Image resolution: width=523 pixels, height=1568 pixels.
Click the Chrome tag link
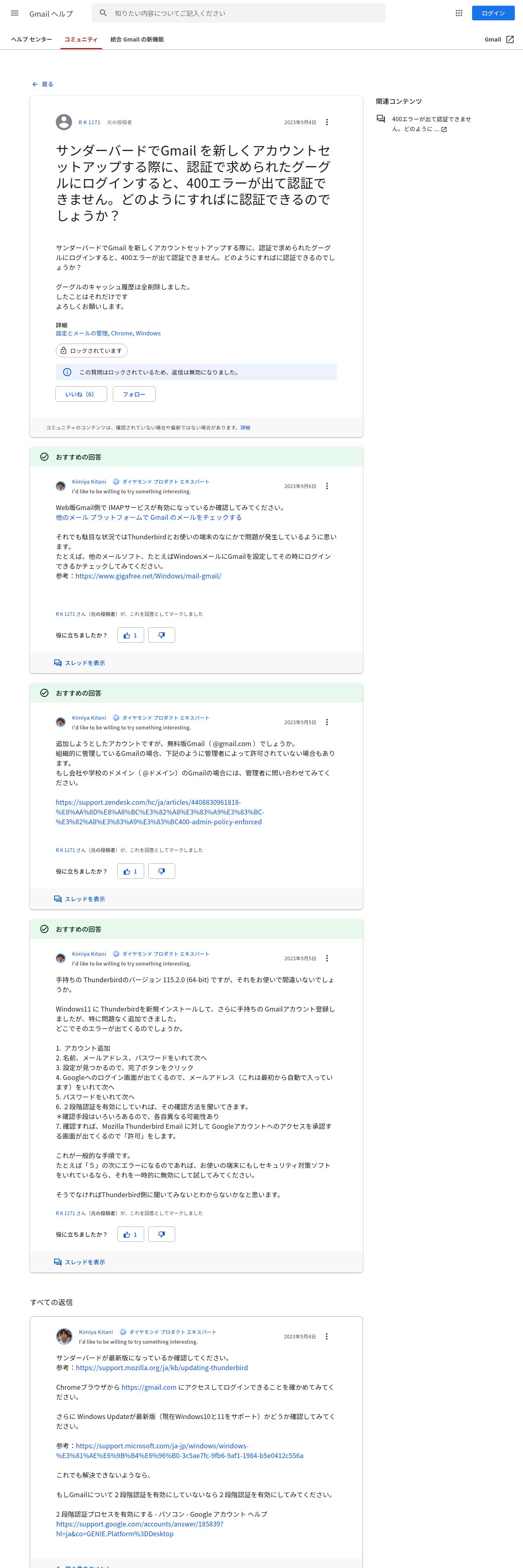[122, 333]
